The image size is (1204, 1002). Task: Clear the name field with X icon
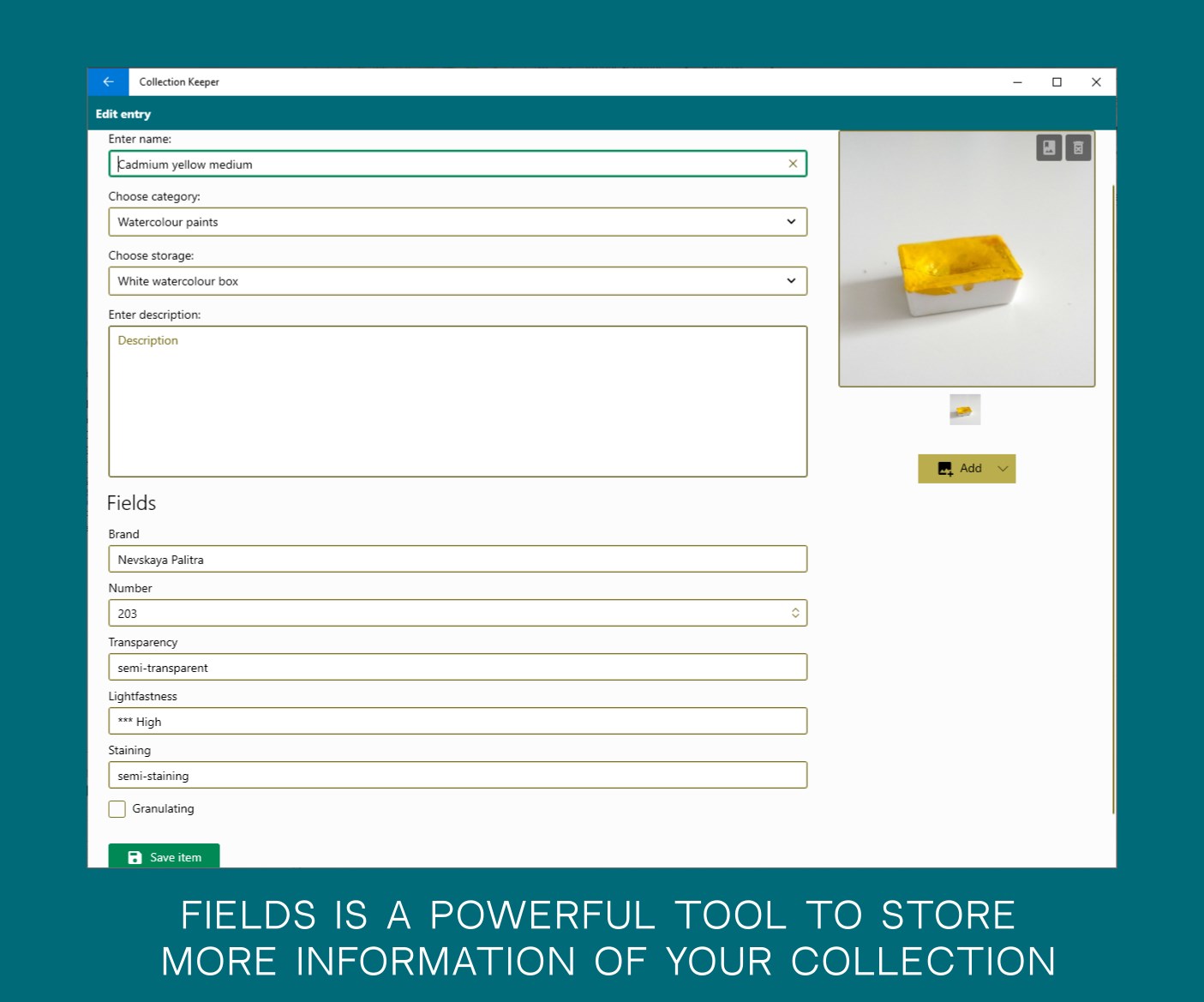793,164
